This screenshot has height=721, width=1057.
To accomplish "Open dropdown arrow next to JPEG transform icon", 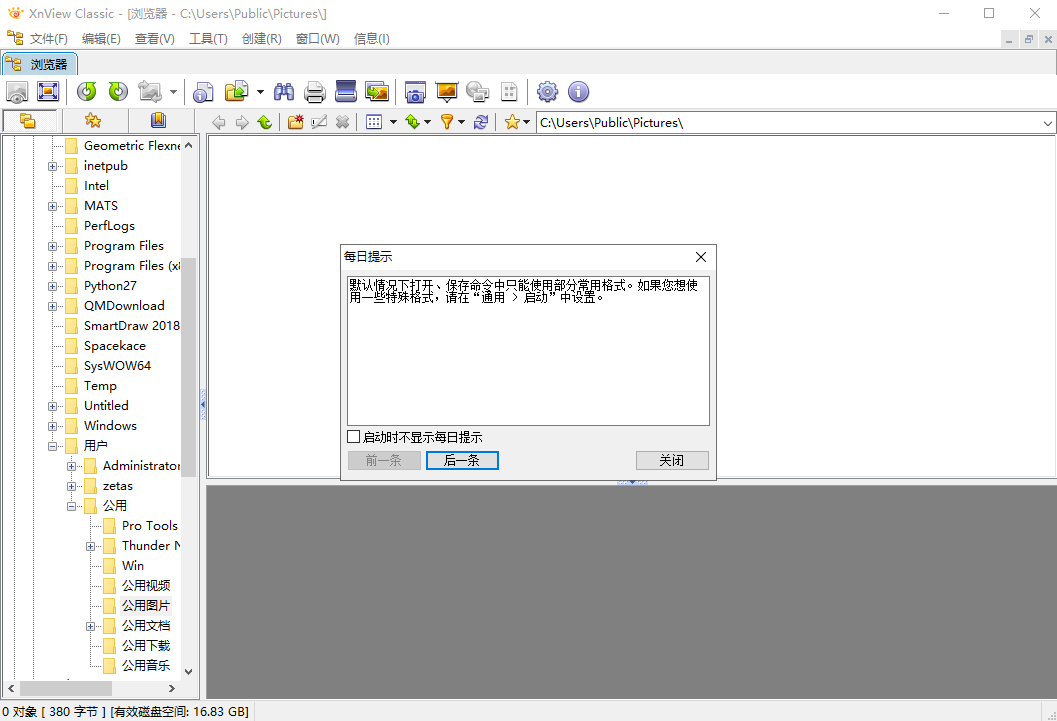I will (173, 92).
